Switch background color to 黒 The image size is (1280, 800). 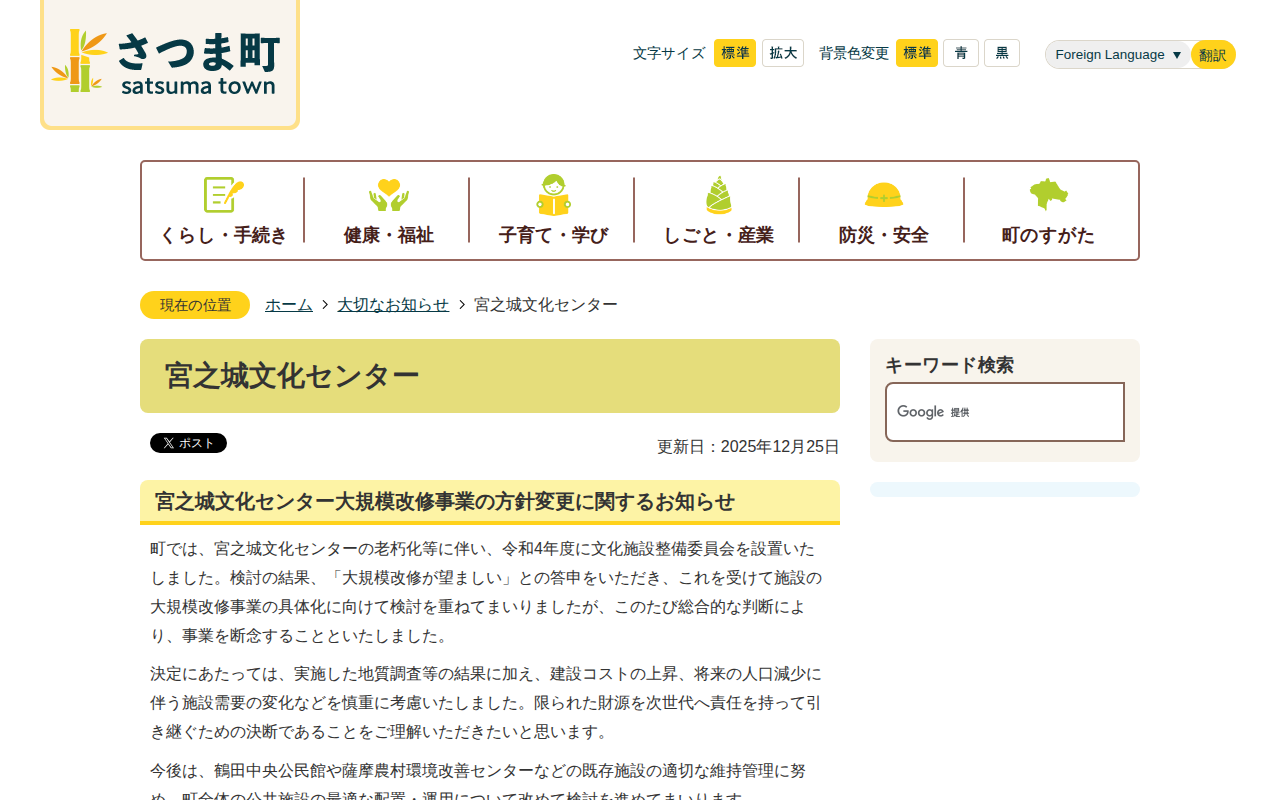click(x=1002, y=53)
